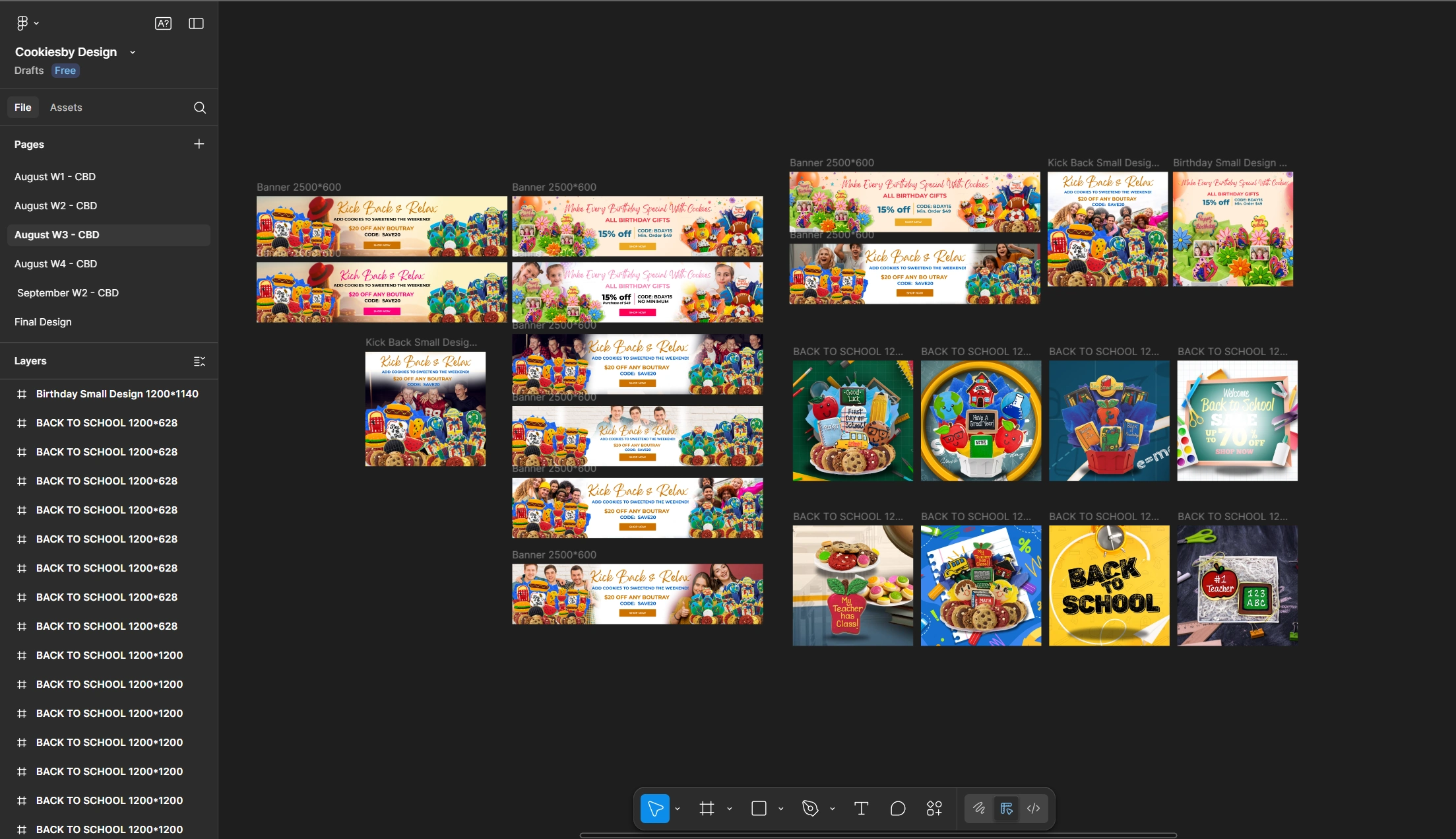Screen dimensions: 1456x839
Task: Switch to Draw mode toggle
Action: coord(979,808)
